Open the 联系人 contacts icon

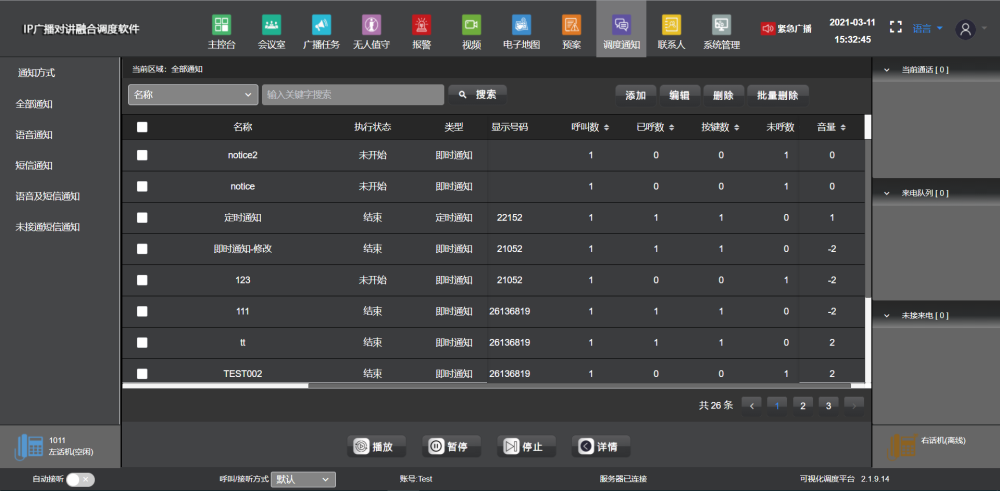(x=672, y=25)
